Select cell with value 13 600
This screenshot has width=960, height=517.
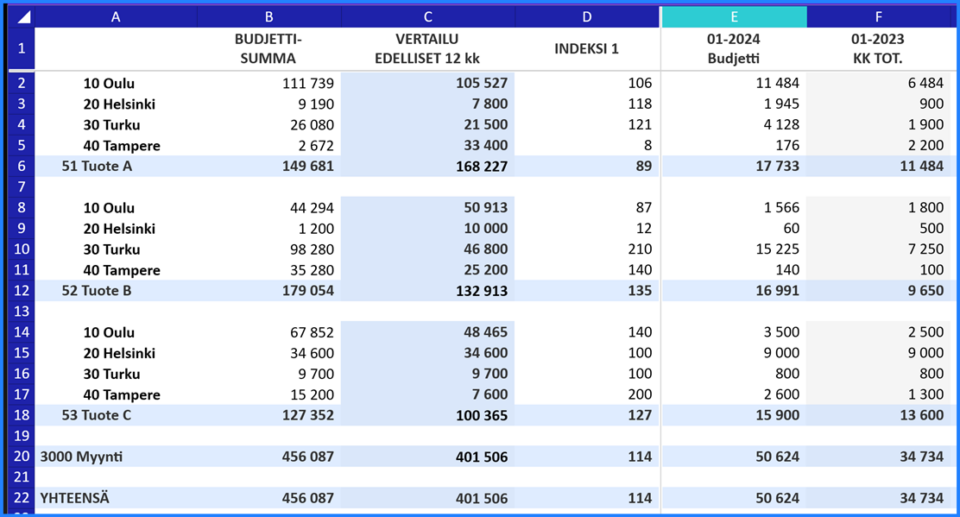click(x=879, y=415)
